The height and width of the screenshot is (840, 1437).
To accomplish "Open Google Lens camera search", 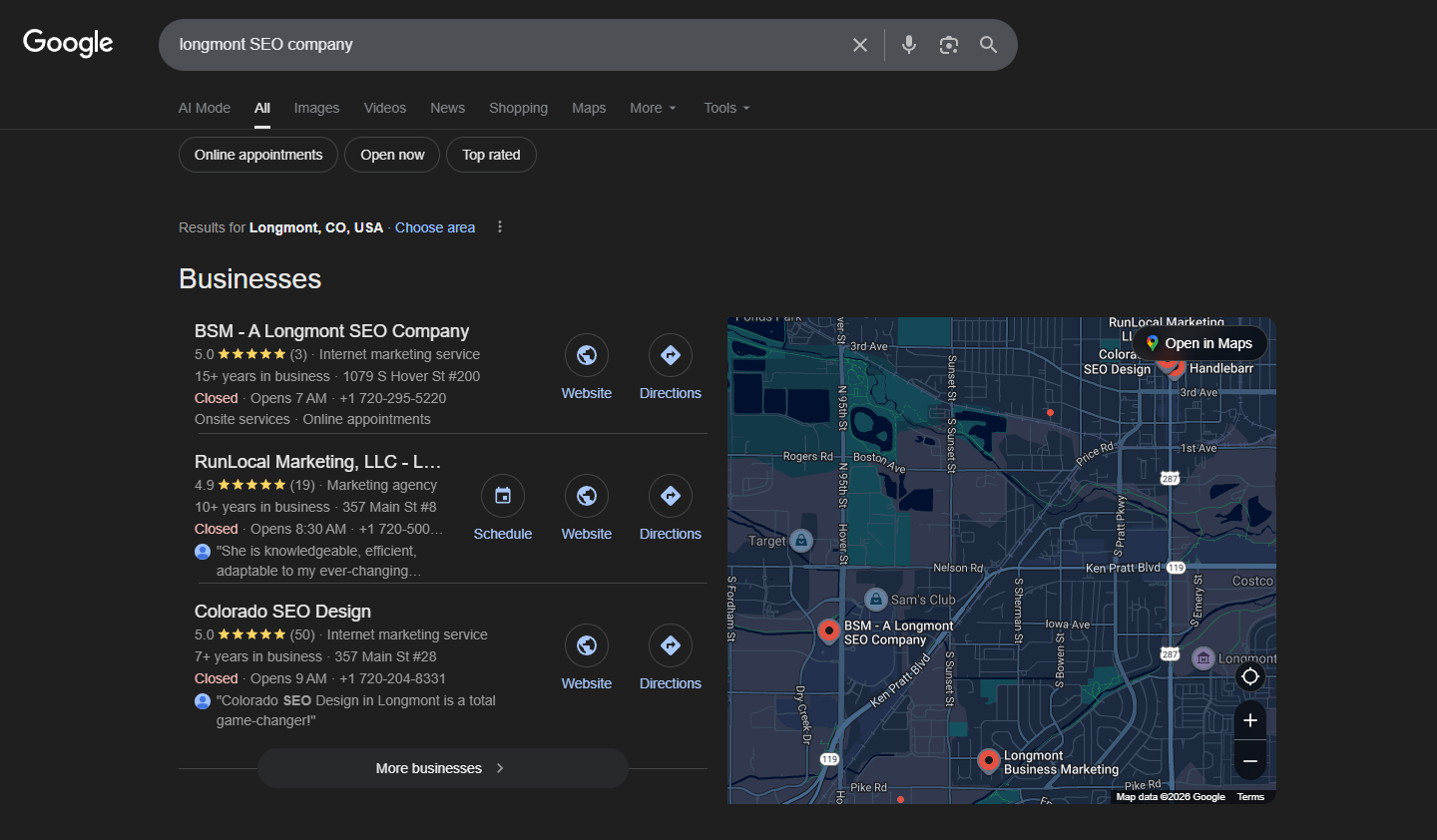I will pyautogui.click(x=948, y=44).
